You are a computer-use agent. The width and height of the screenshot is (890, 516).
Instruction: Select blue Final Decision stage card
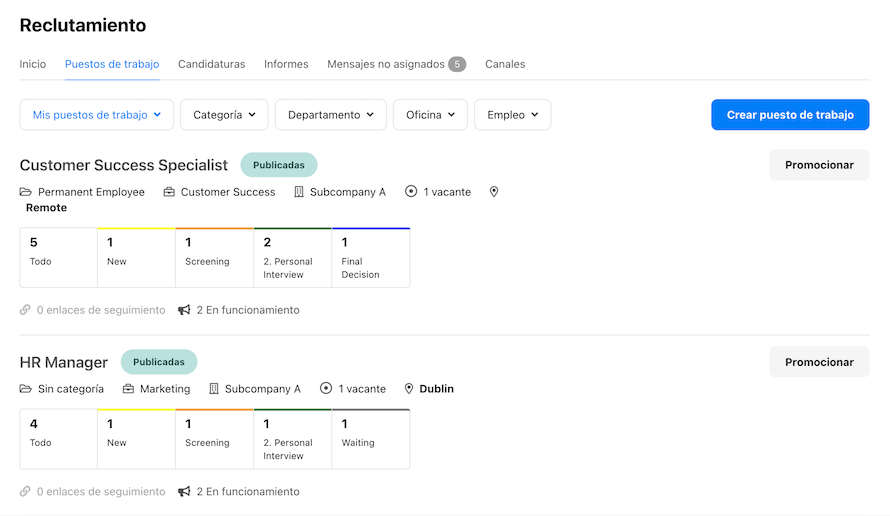click(371, 258)
